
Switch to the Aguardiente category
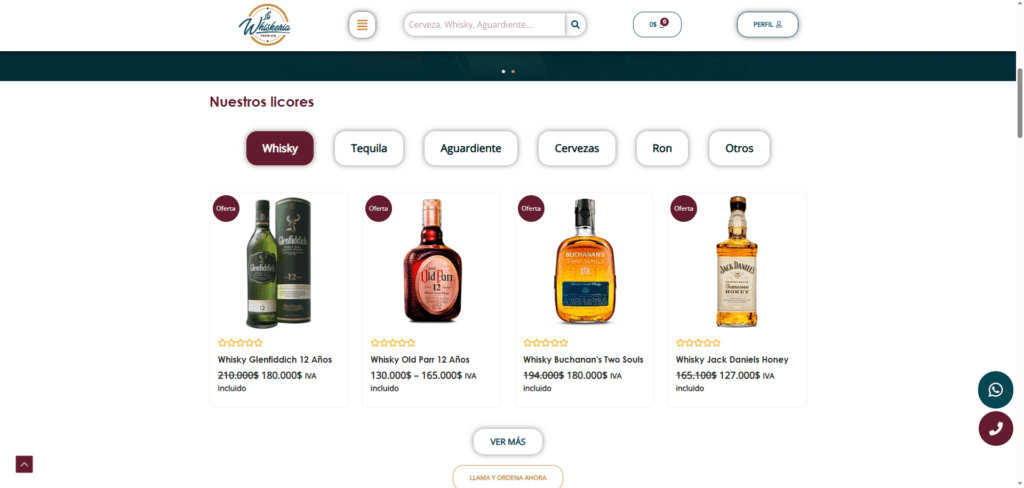471,148
